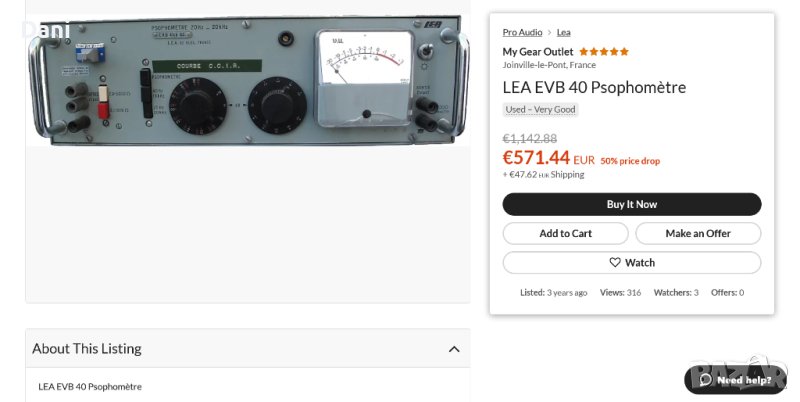Click the chat bubble icon in Need help
Screen dimensions: 800x402
(x=705, y=380)
